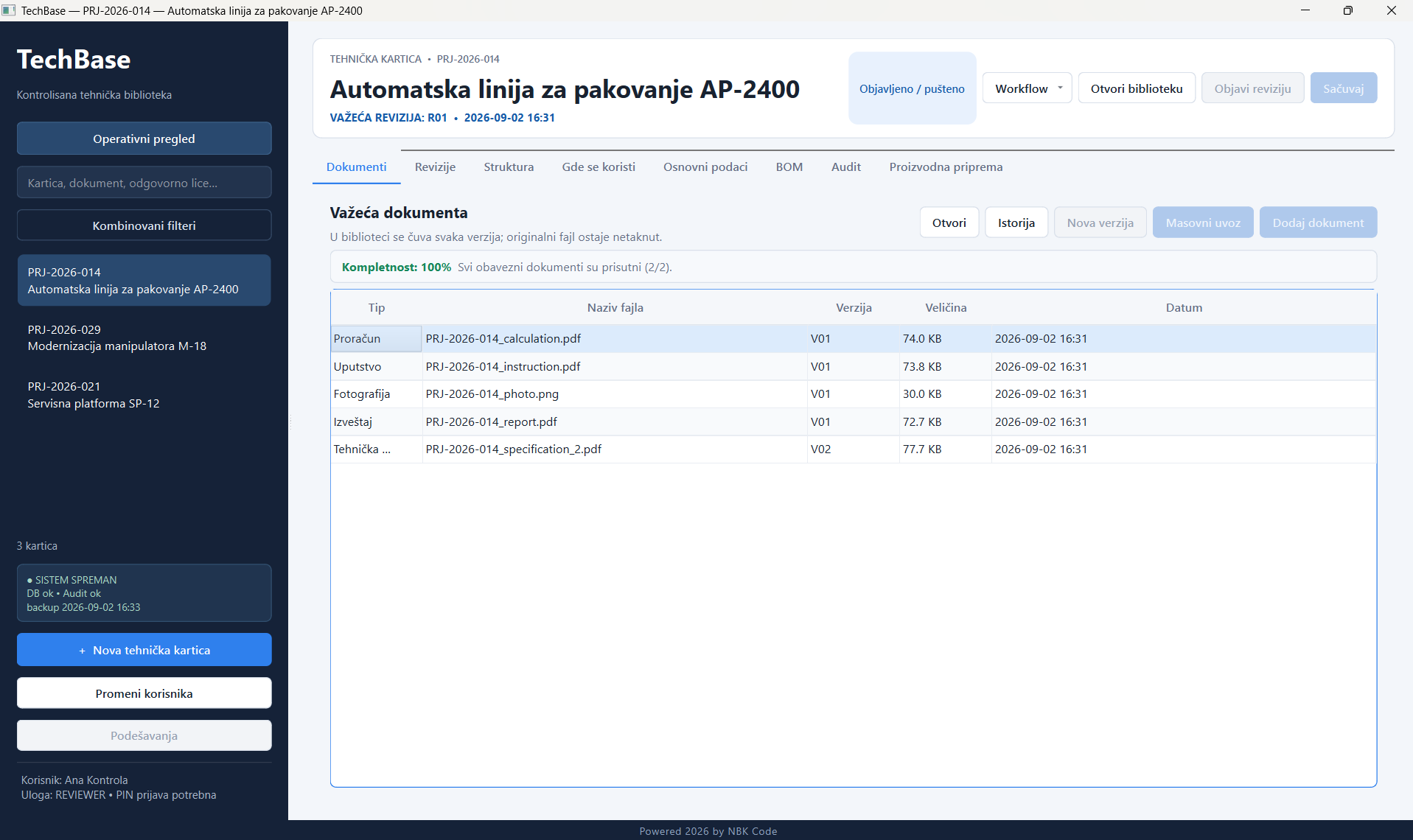
Task: Click Promeni korisnika button
Action: click(x=144, y=693)
